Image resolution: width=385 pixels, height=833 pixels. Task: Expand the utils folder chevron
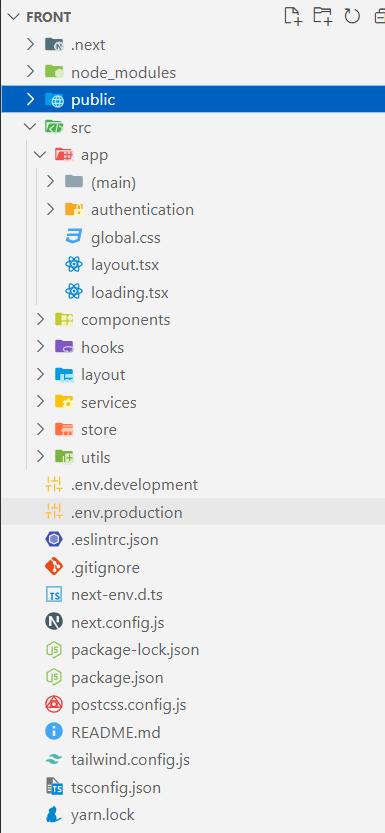pos(40,457)
